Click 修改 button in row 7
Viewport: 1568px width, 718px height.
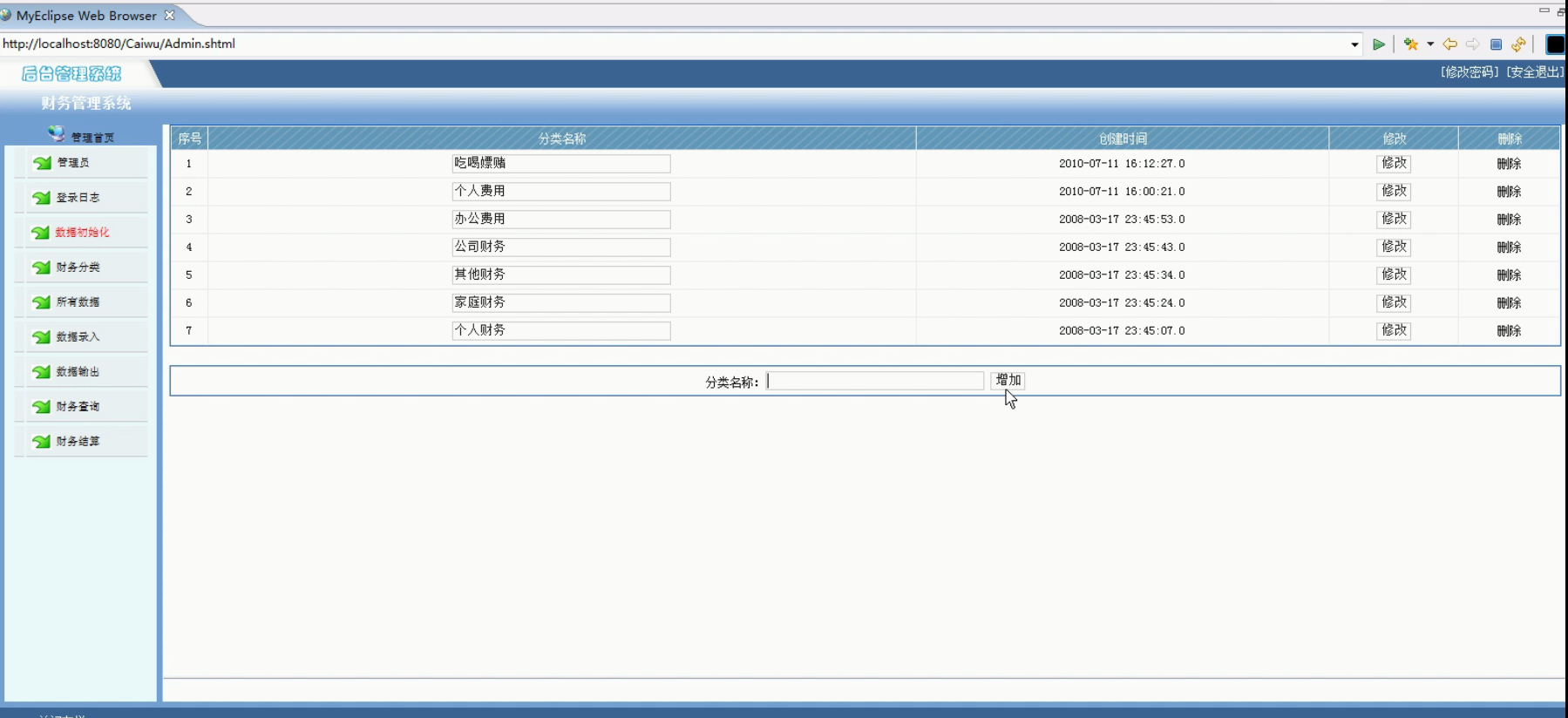[x=1394, y=330]
